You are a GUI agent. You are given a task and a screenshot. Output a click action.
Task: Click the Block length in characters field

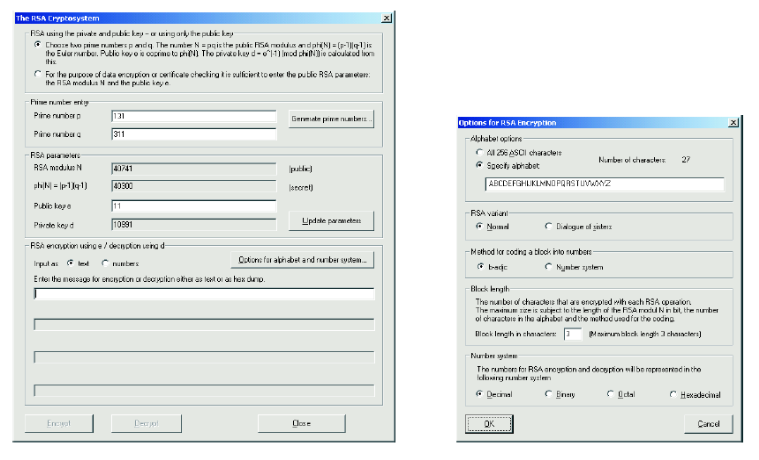573,333
